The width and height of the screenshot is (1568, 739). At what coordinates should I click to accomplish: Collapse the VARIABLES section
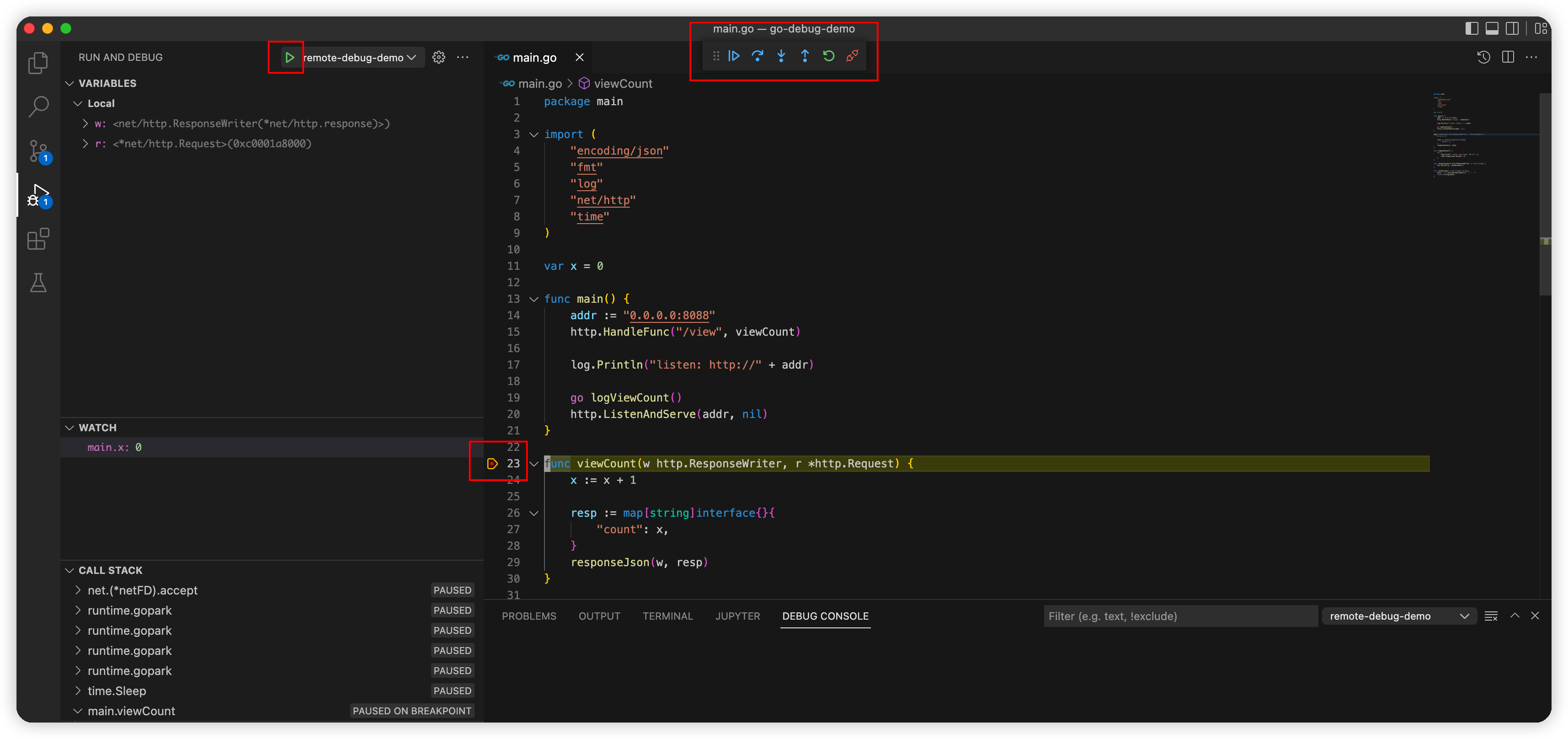pos(69,83)
